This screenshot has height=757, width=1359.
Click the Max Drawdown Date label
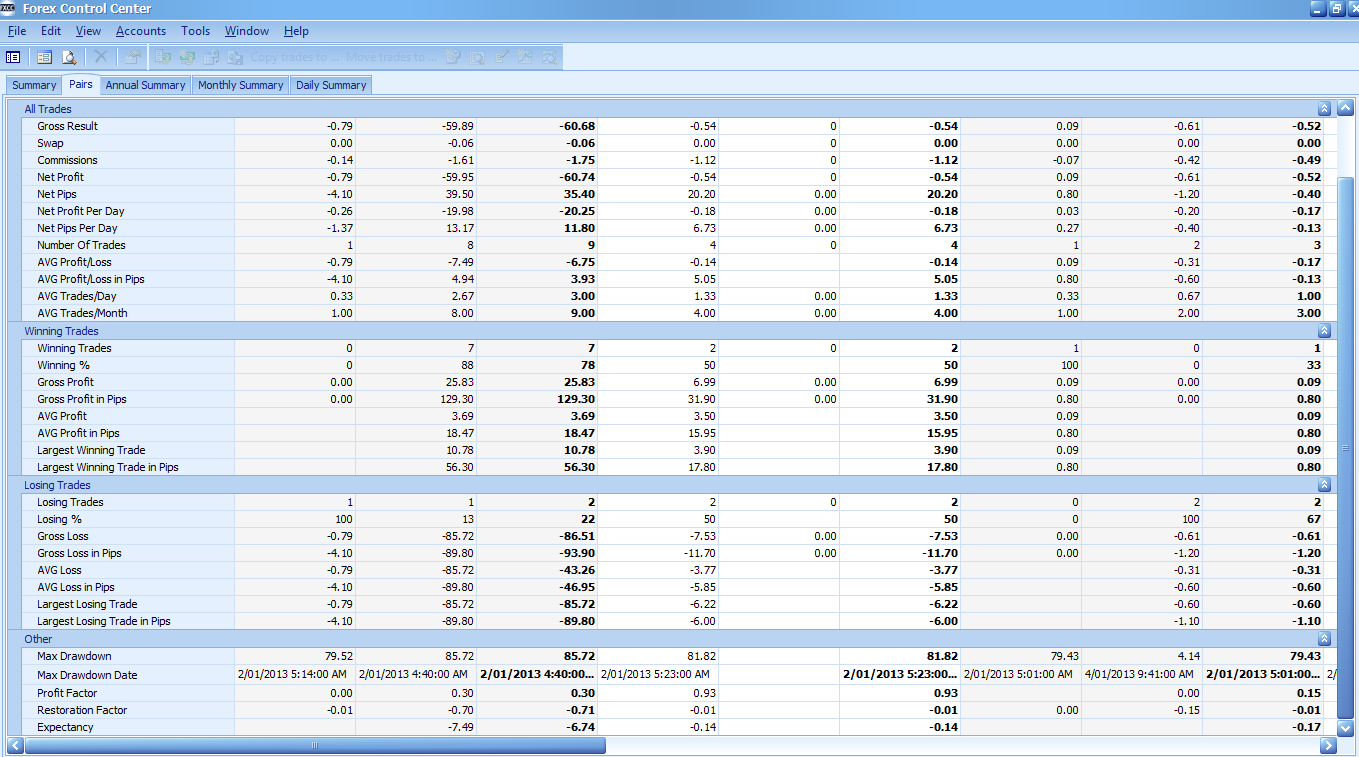point(89,675)
